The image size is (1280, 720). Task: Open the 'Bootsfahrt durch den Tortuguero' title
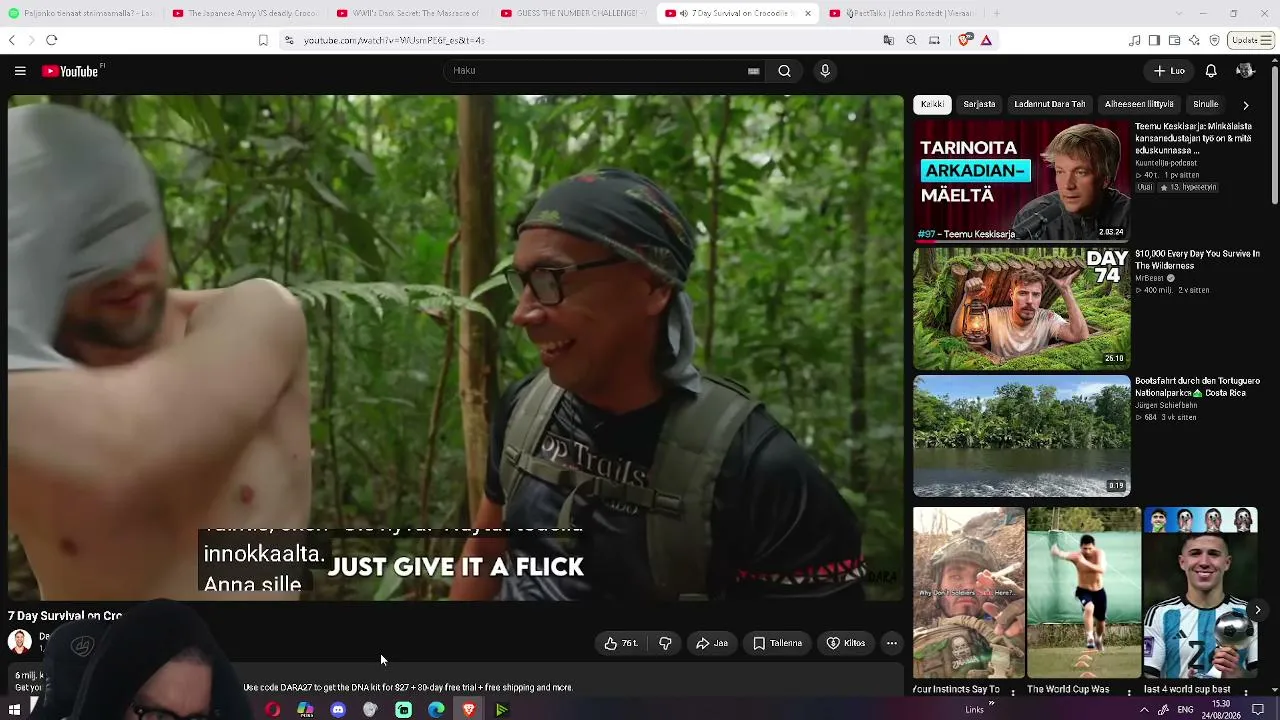1197,387
